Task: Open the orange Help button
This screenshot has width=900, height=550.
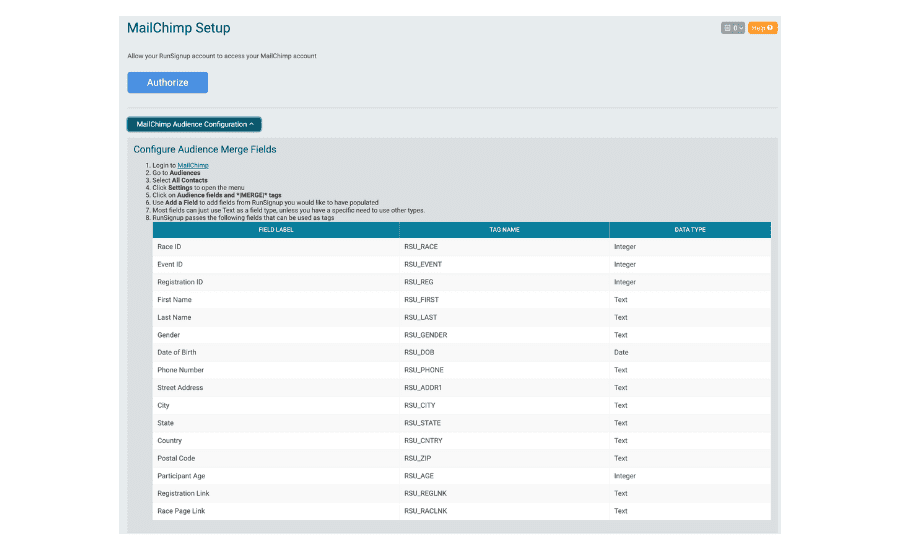Action: [x=762, y=28]
